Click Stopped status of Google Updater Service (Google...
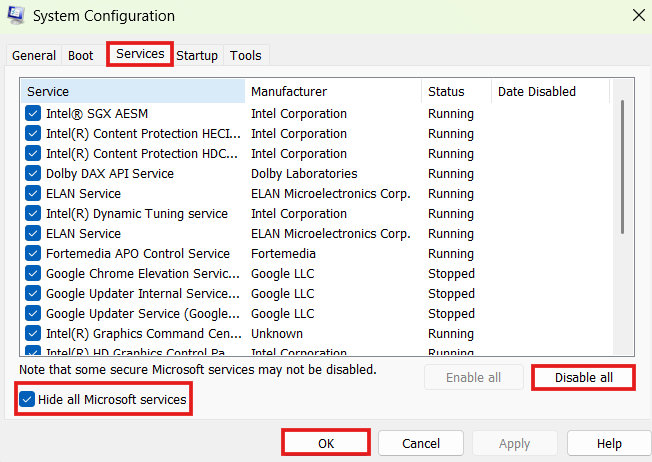Screen dimensions: 652x462 [x=451, y=313]
